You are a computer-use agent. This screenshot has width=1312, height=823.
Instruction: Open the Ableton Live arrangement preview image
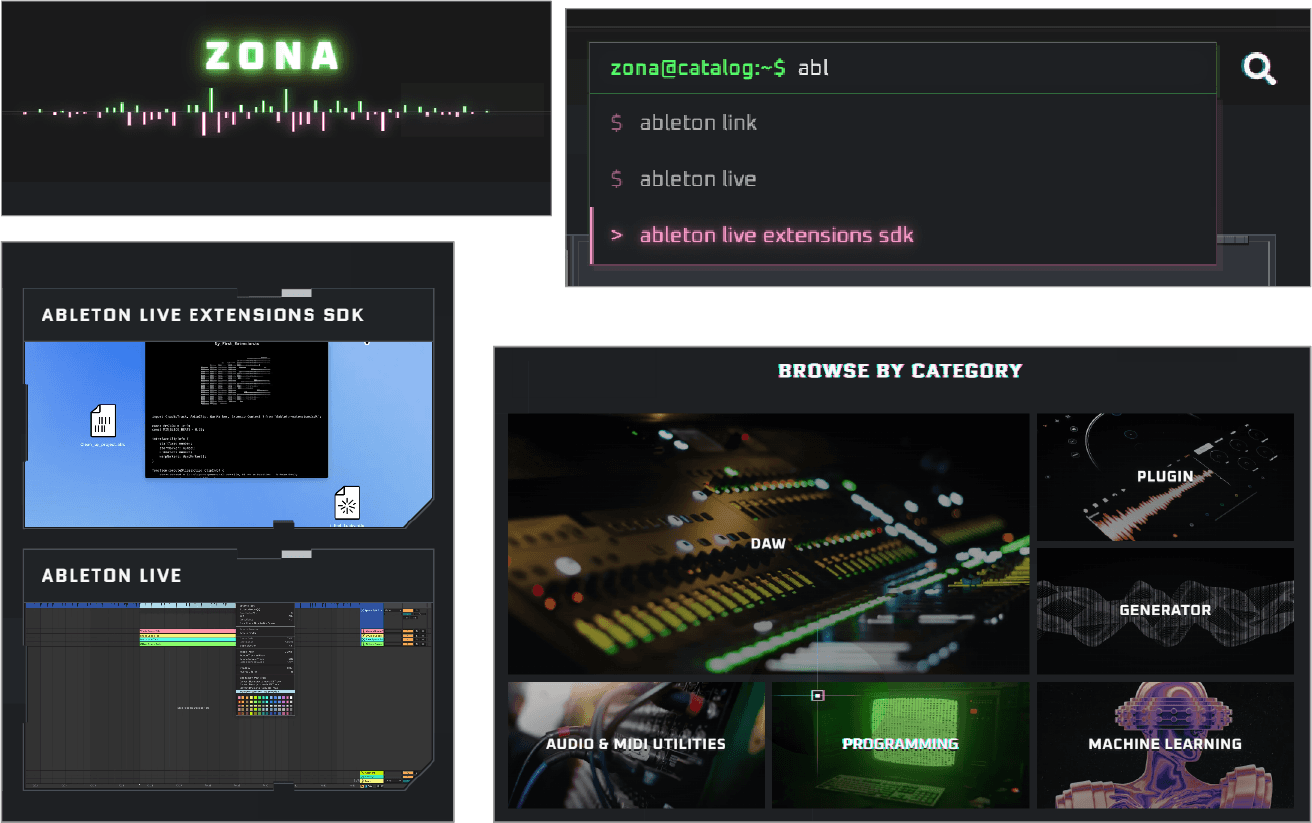tap(228, 695)
